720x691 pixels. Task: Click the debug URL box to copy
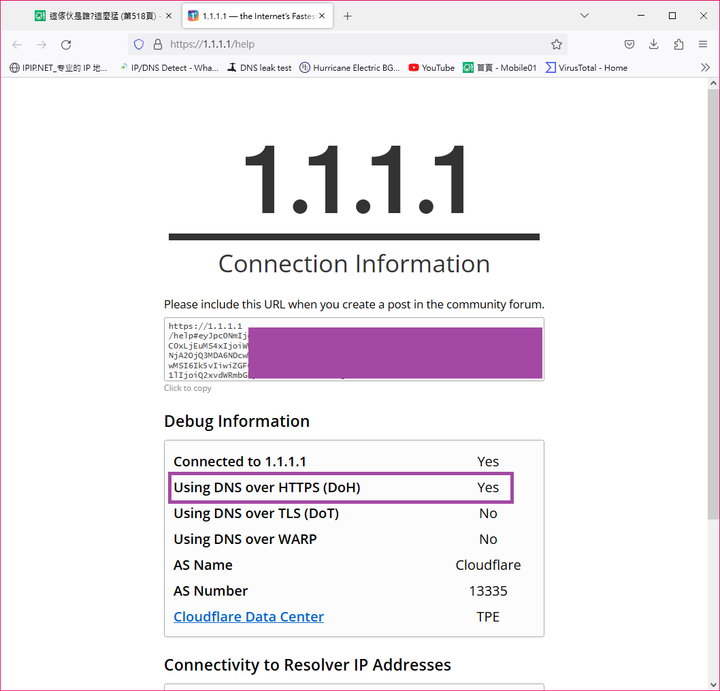click(354, 349)
